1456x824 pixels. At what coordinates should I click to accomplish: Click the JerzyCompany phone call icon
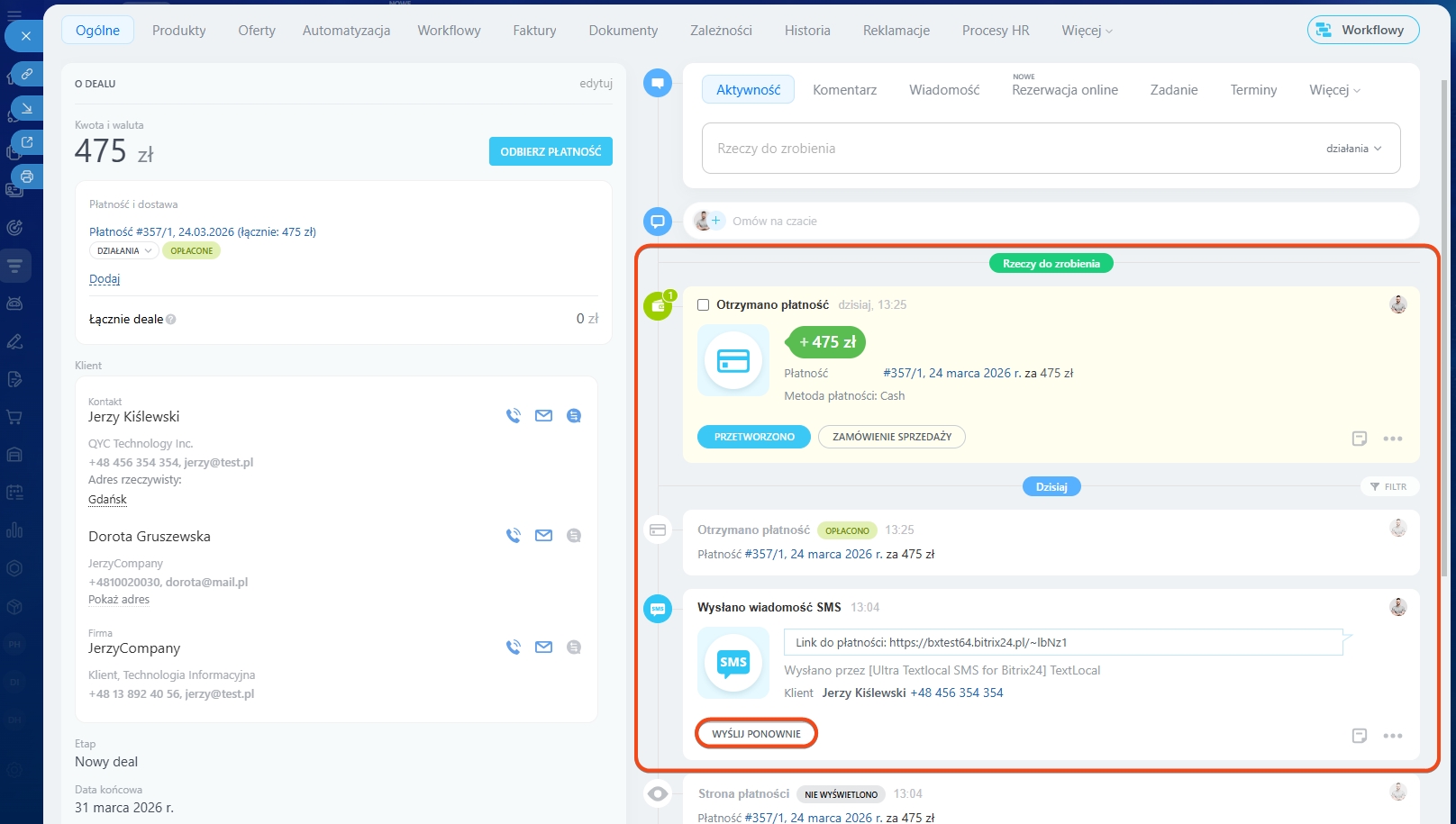pyautogui.click(x=514, y=647)
